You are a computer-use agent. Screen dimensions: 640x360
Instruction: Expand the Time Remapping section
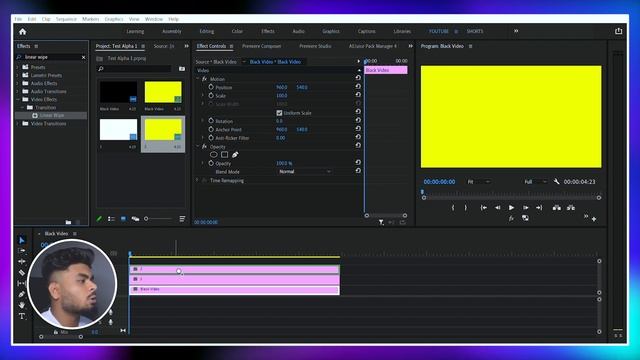(197, 180)
